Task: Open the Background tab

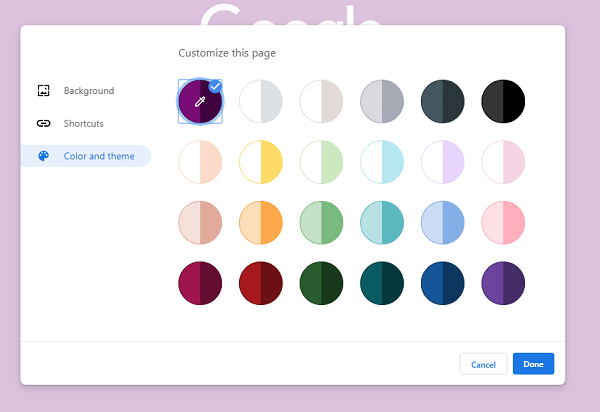Action: (88, 91)
